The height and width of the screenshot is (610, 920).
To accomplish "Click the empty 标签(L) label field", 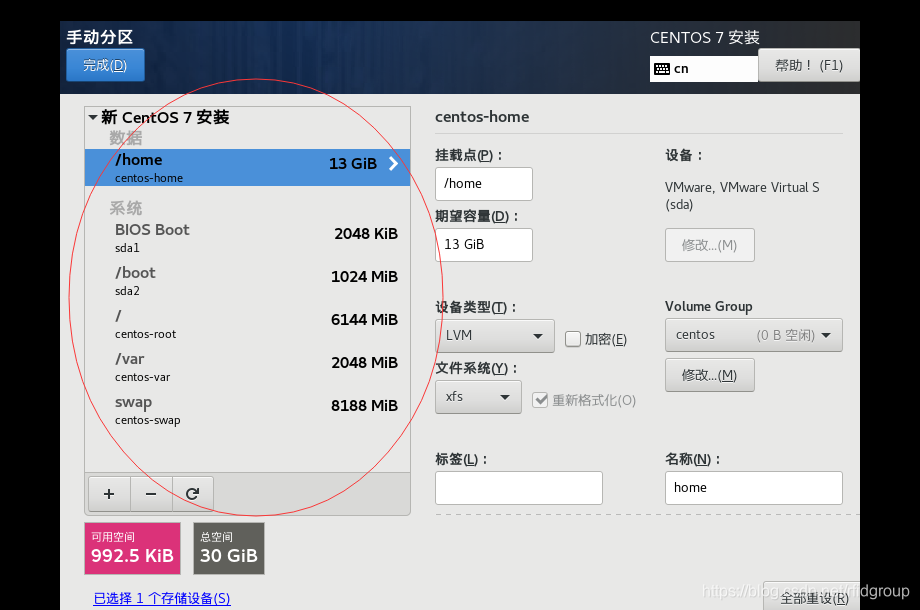I will tap(519, 488).
